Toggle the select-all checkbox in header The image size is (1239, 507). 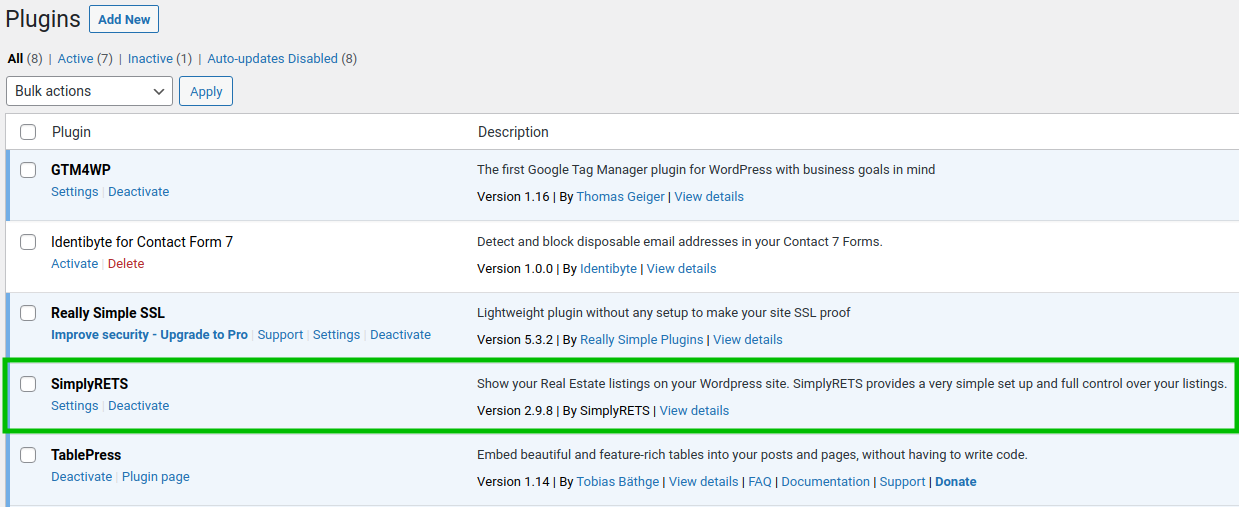(x=28, y=132)
